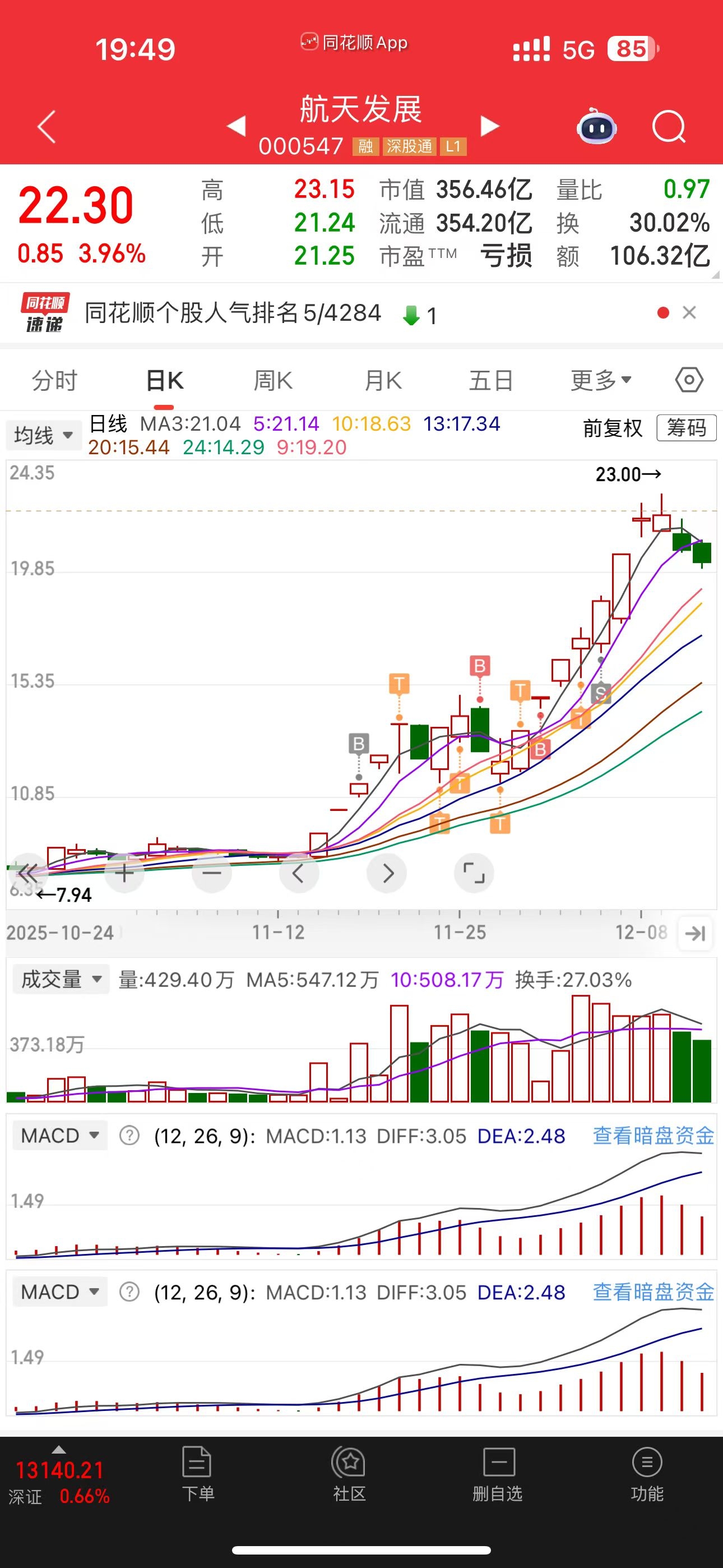This screenshot has height=1568, width=723.
Task: Open first 查看暗盘资金 link
Action: [x=654, y=1136]
